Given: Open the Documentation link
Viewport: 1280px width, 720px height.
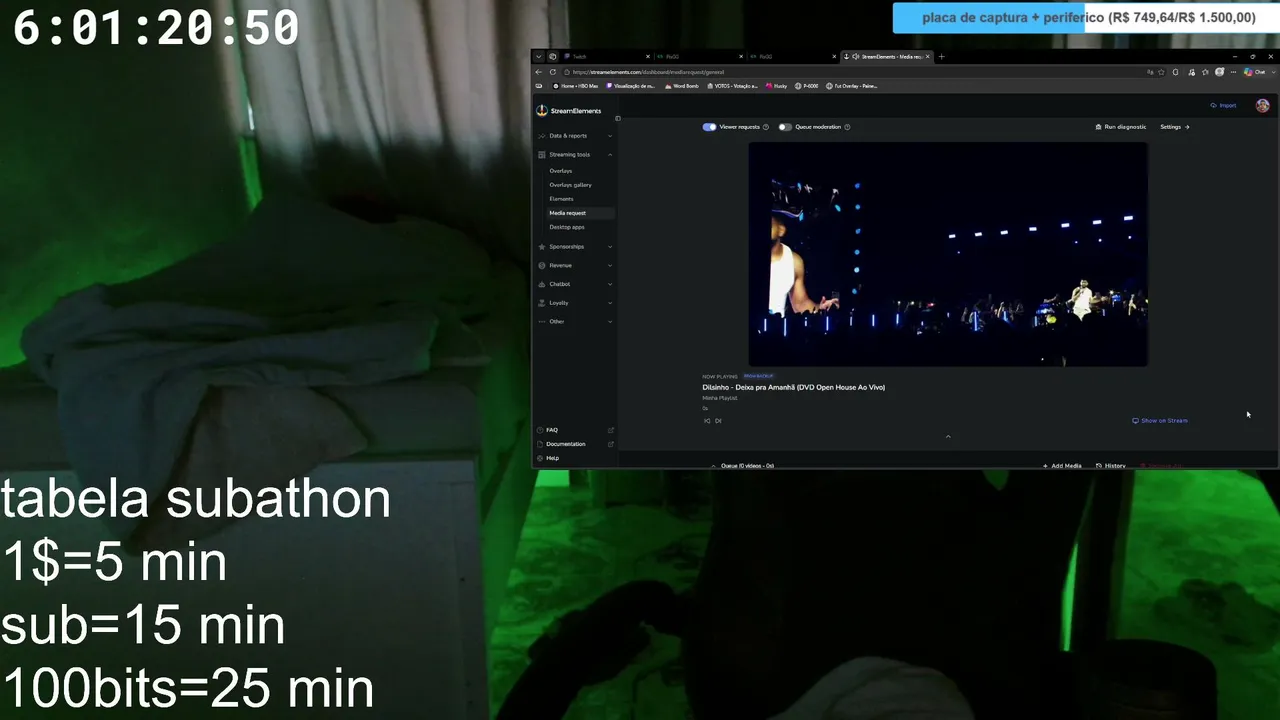Looking at the screenshot, I should (x=575, y=444).
